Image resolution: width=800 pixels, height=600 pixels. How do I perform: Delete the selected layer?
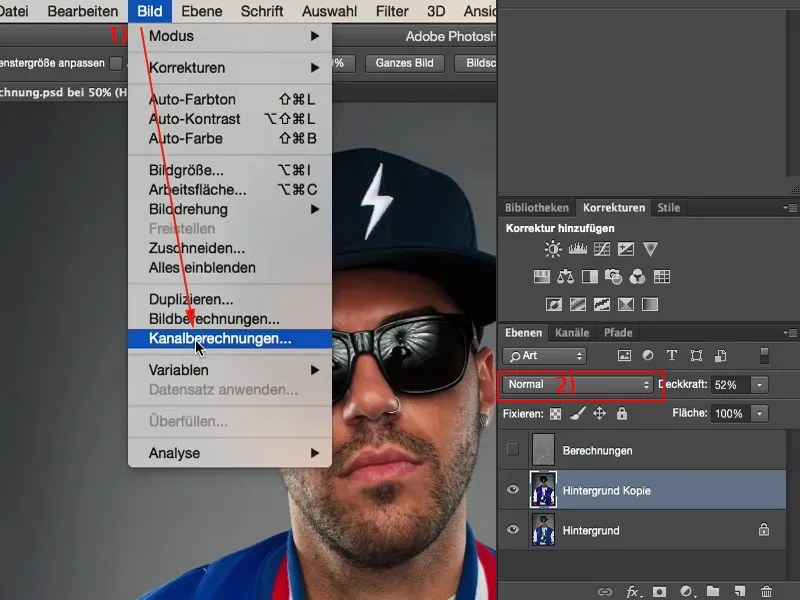pyautogui.click(x=766, y=591)
